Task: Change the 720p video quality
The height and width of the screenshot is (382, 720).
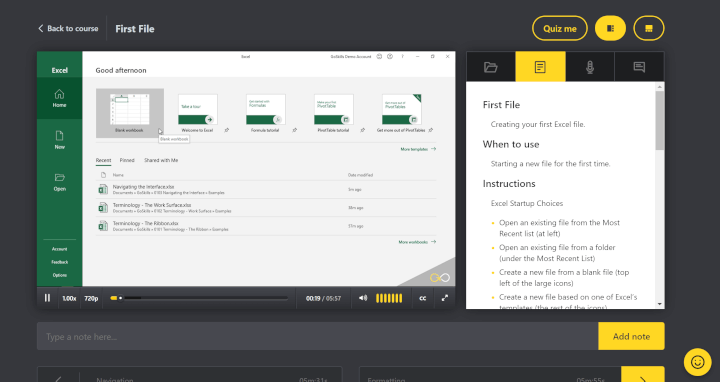Action: click(x=91, y=298)
